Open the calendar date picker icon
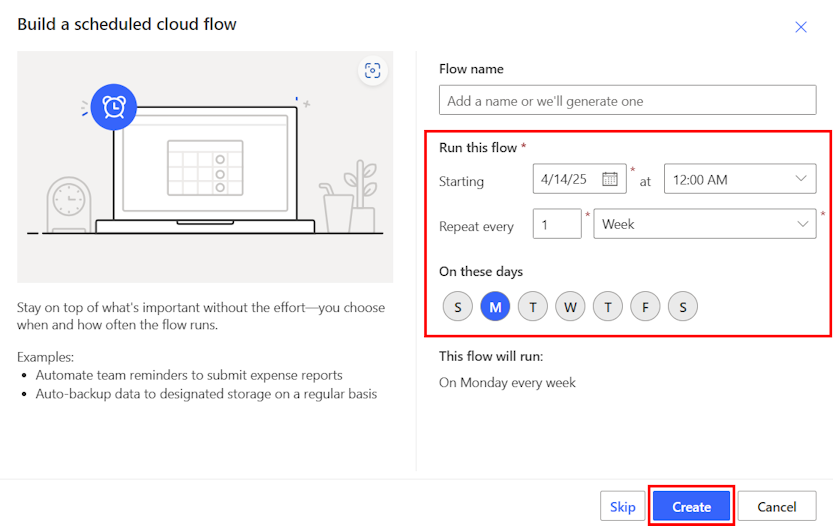This screenshot has width=833, height=526. point(610,180)
